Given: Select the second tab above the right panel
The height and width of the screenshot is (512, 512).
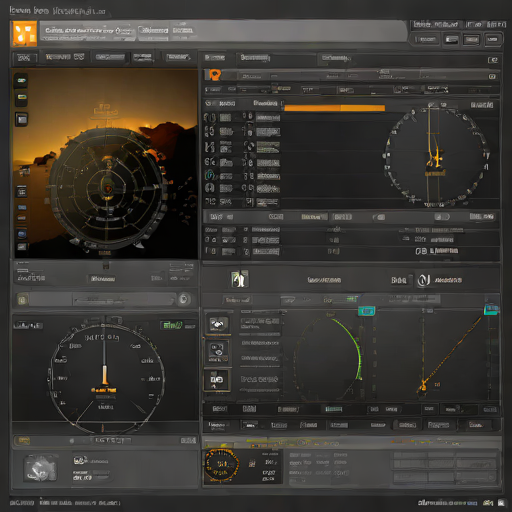Looking at the screenshot, I should [x=255, y=58].
